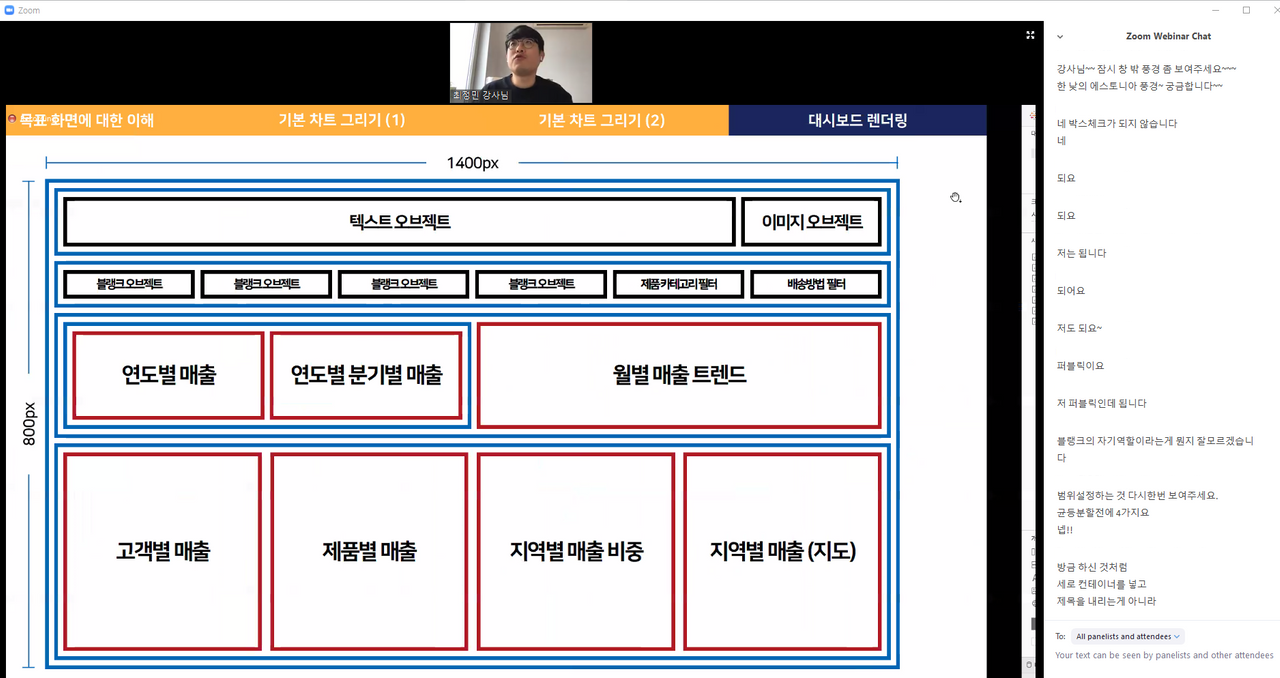
Task: Maximize the Zoom window
Action: (1246, 10)
